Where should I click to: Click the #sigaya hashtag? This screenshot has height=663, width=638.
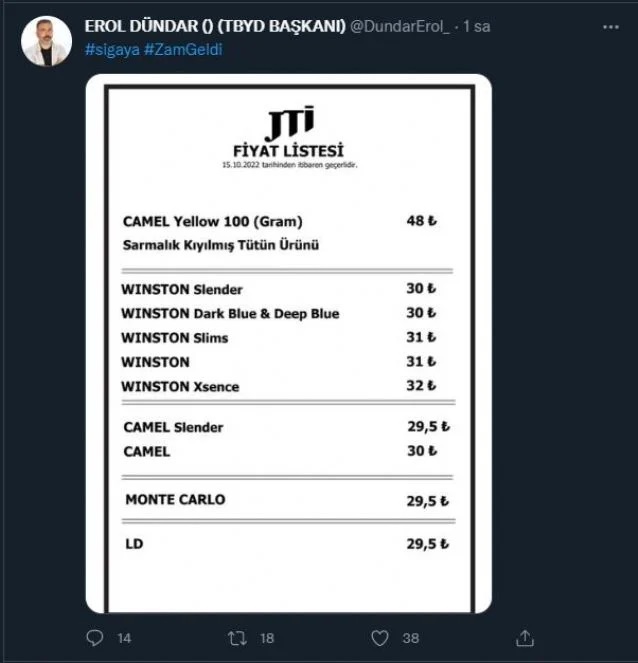(x=112, y=49)
